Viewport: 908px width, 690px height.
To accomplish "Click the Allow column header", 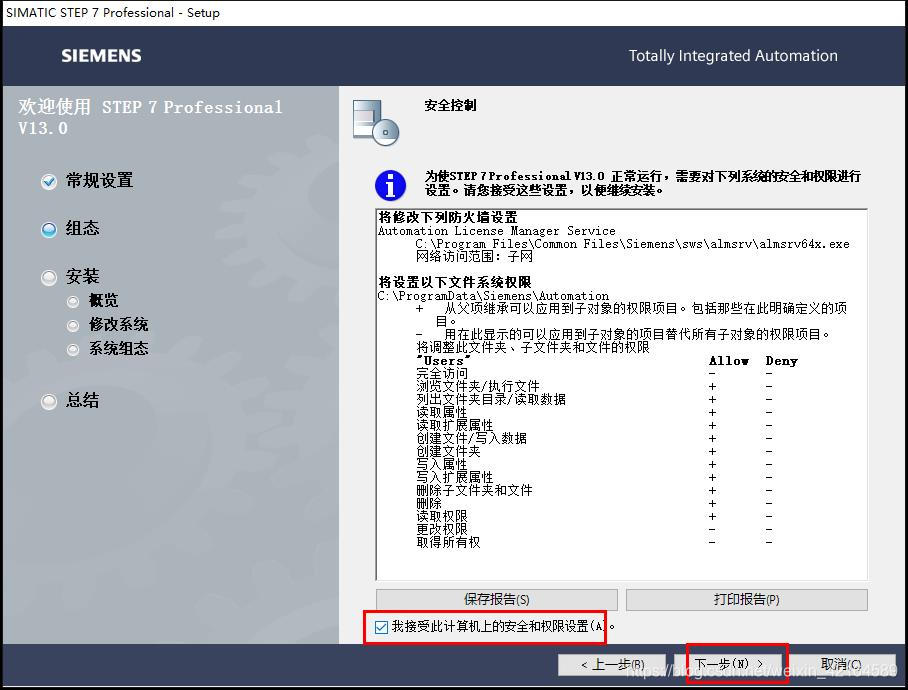I will point(729,361).
